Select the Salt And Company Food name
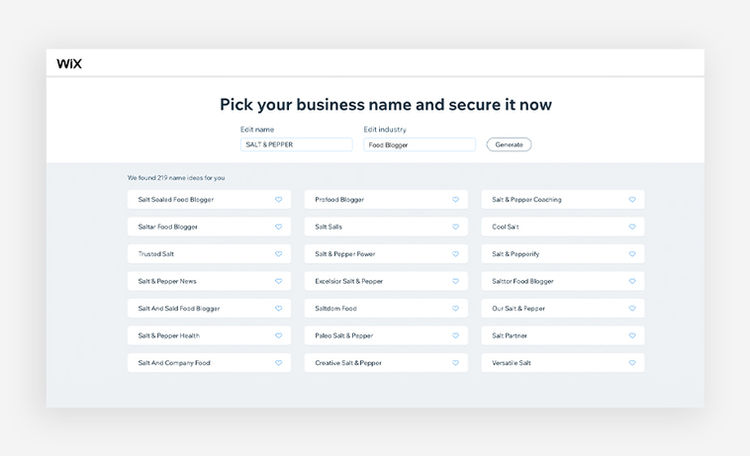The height and width of the screenshot is (456, 750). click(209, 363)
